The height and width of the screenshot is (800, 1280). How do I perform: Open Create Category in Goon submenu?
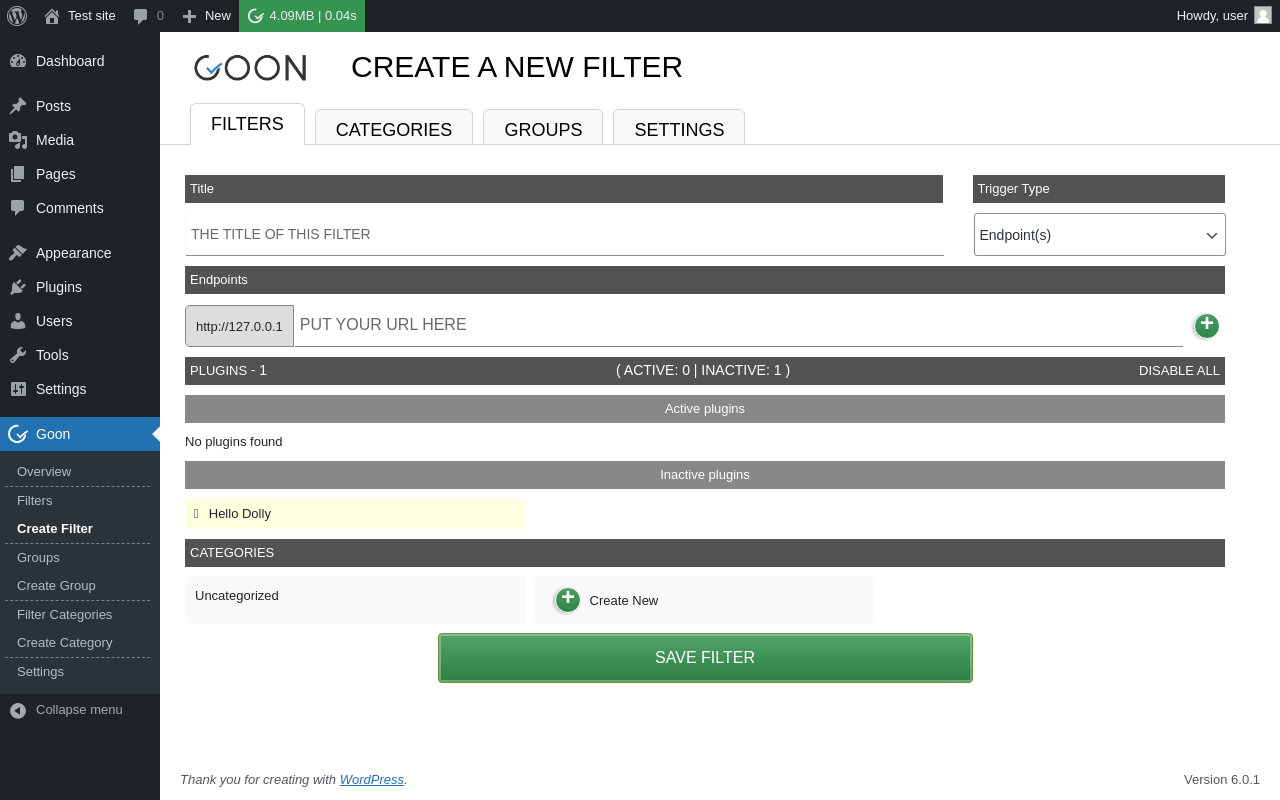click(x=65, y=643)
